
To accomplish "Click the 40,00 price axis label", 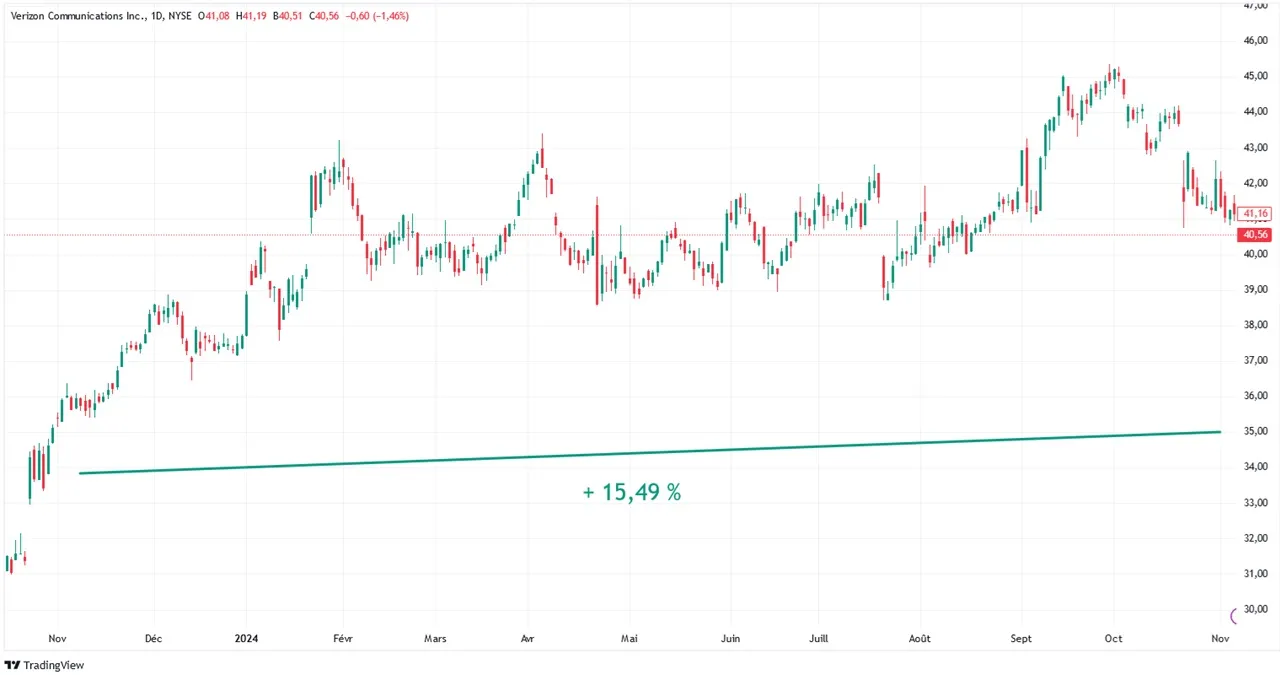I will tap(1256, 254).
